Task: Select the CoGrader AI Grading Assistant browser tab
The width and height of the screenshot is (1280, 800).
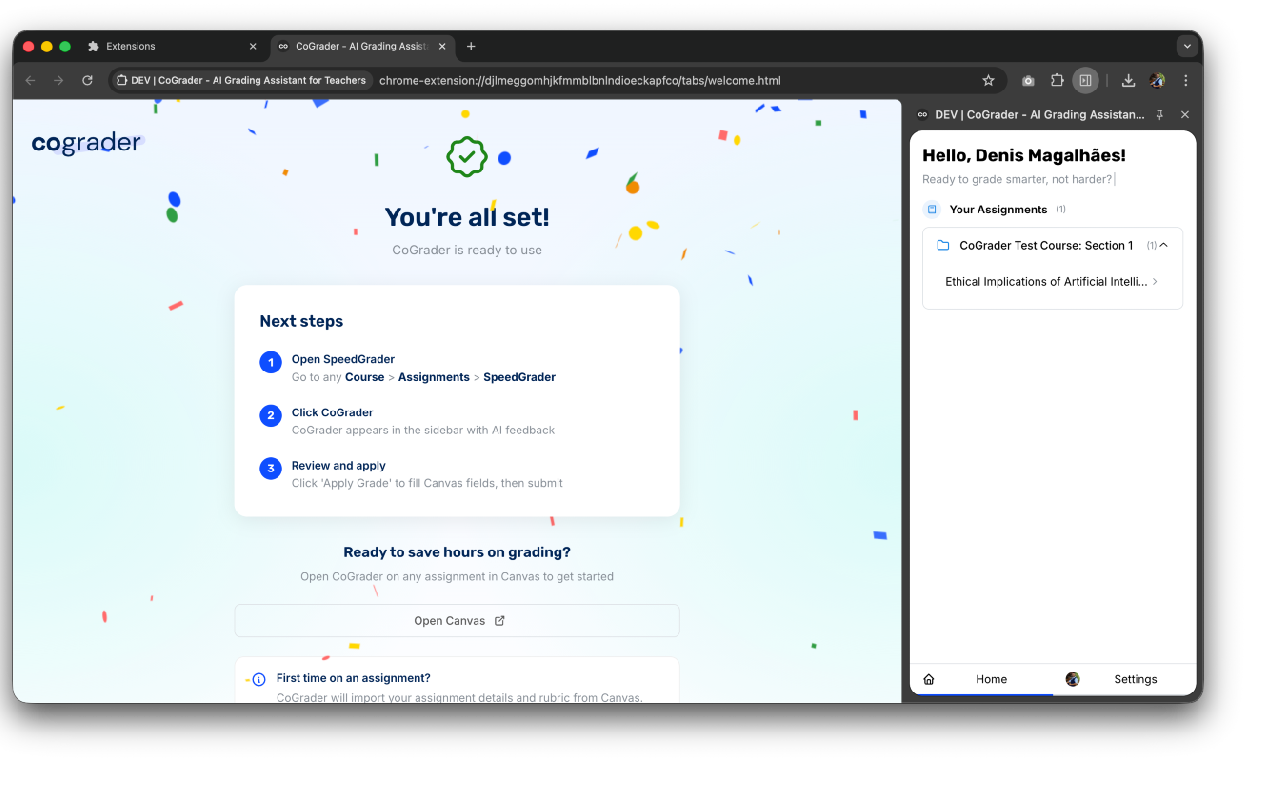Action: [x=361, y=46]
